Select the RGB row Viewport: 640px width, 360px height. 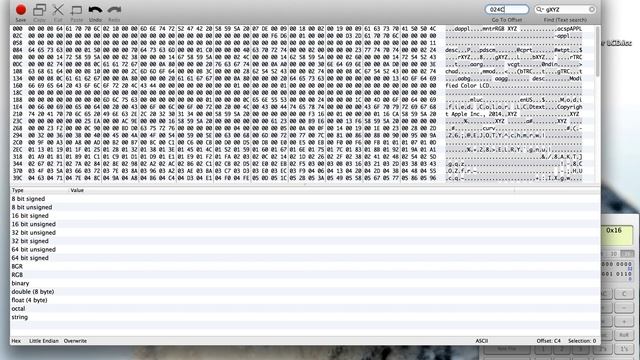point(305,275)
